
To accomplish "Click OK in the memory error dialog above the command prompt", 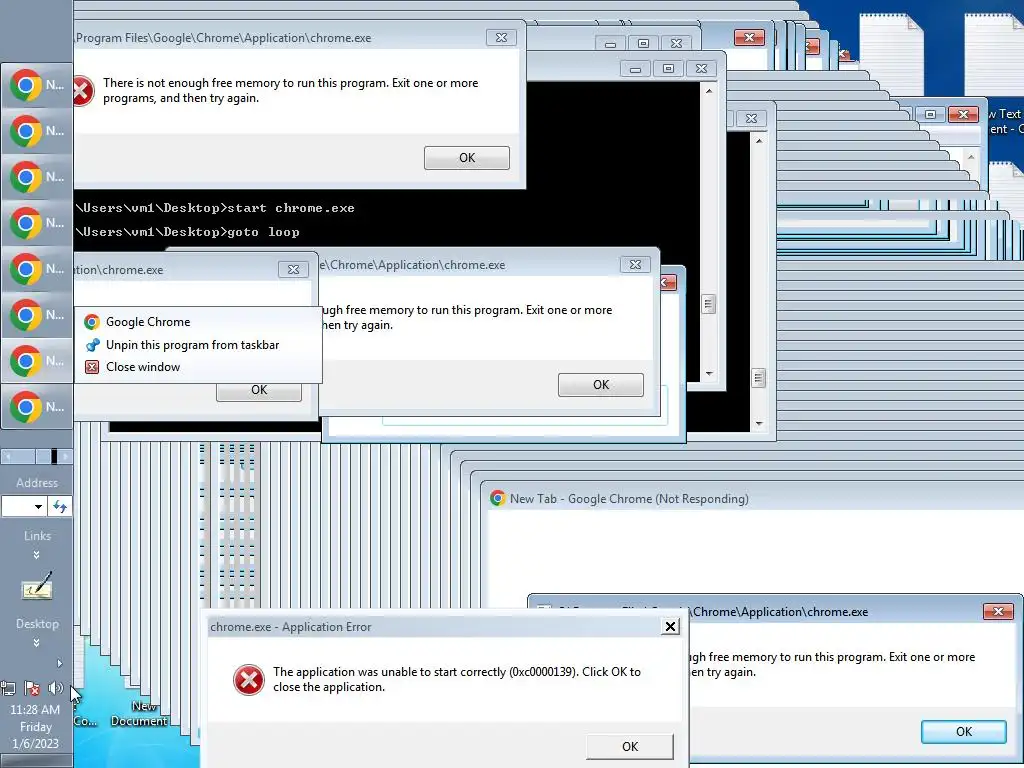I will pyautogui.click(x=466, y=158).
